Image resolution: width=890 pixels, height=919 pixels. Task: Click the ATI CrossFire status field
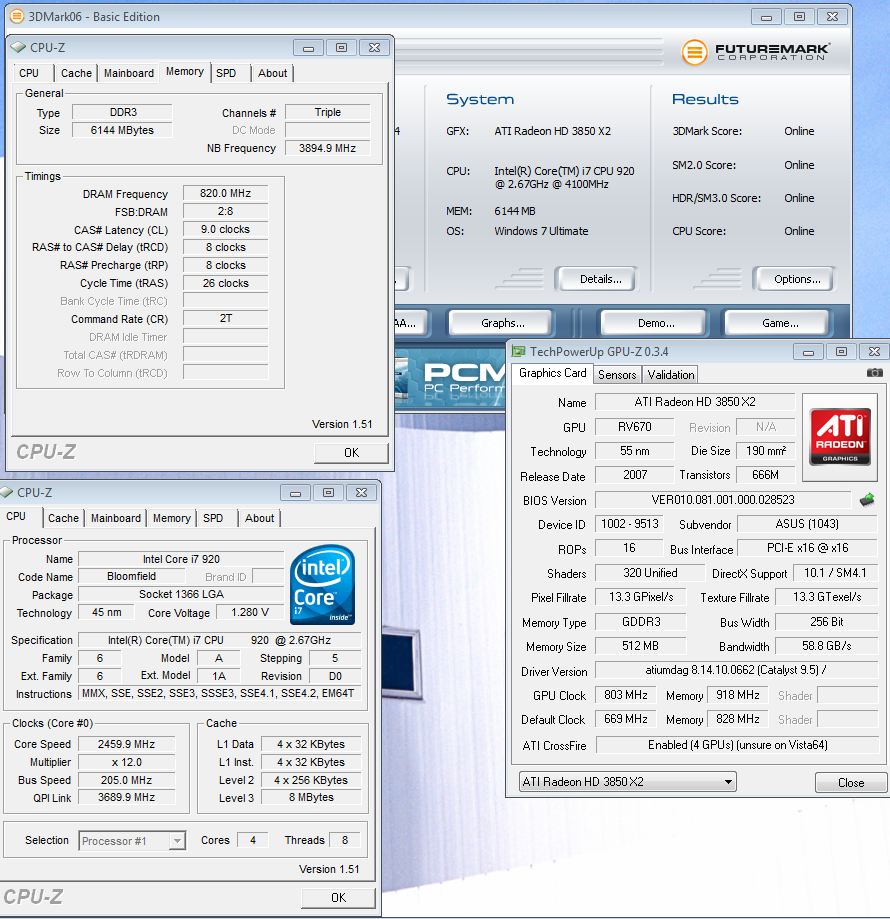pos(737,745)
